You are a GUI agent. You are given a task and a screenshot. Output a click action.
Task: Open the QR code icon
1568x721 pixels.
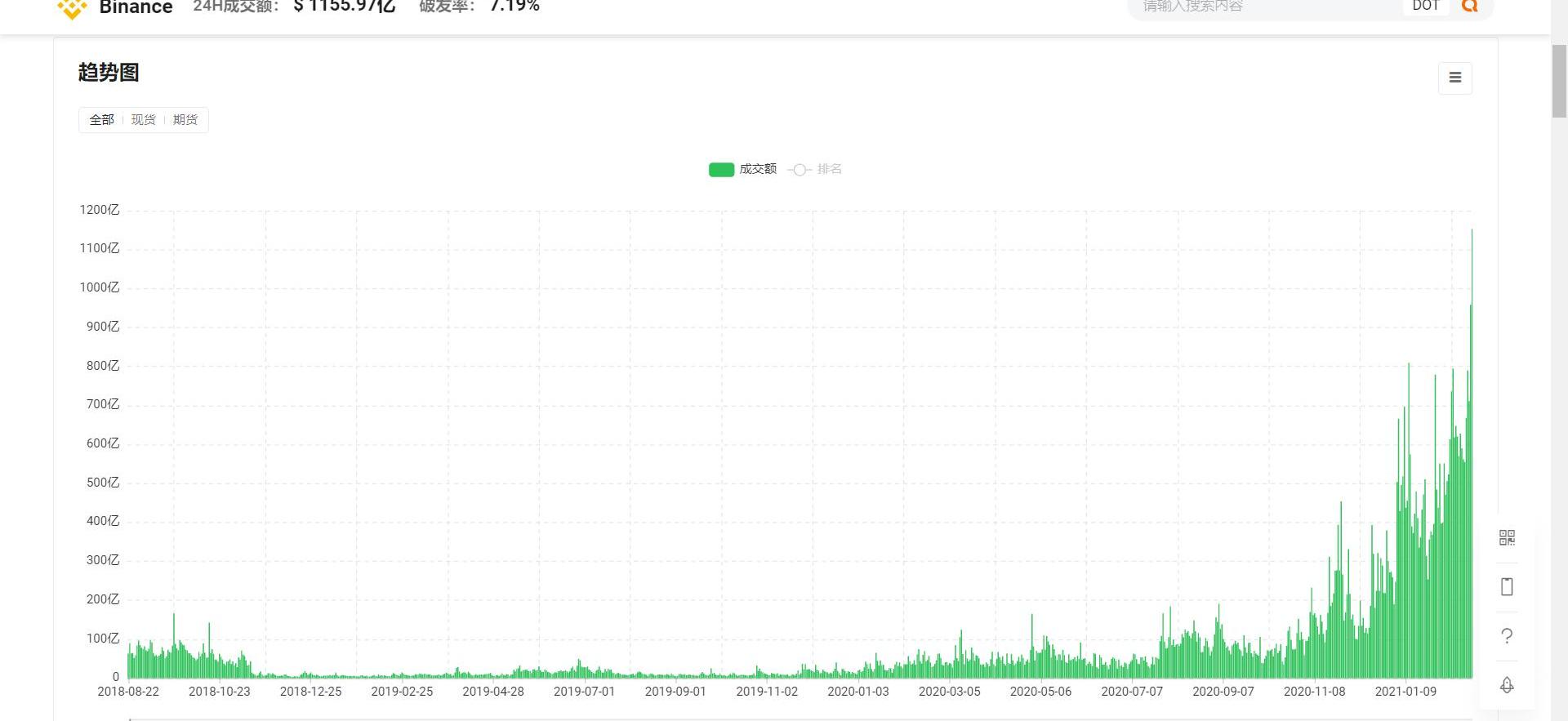[1507, 537]
